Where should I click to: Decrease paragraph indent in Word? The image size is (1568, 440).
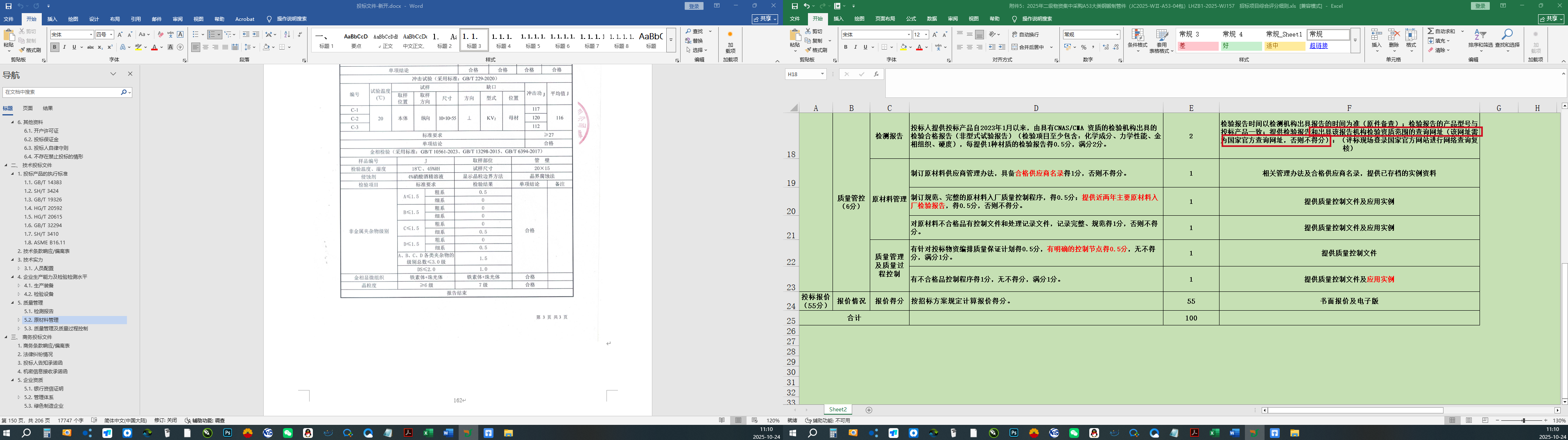click(x=246, y=35)
